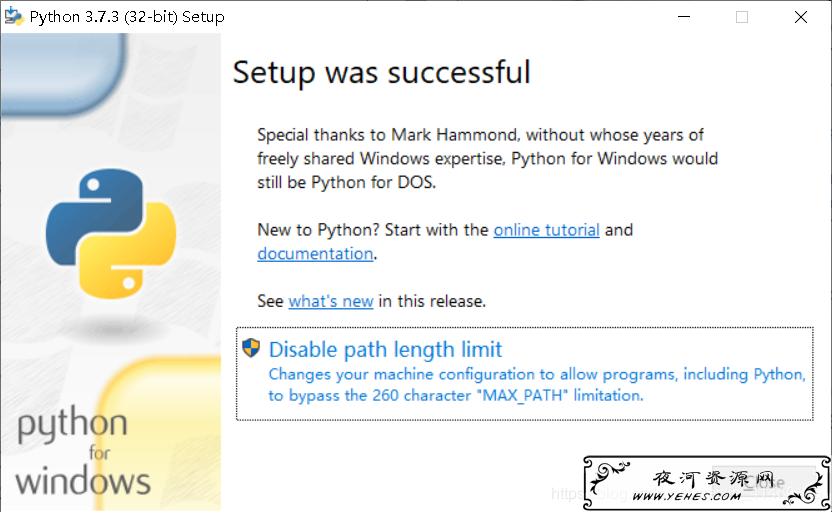Click the python for windows sidebar text
This screenshot has width=832, height=512.
click(83, 452)
